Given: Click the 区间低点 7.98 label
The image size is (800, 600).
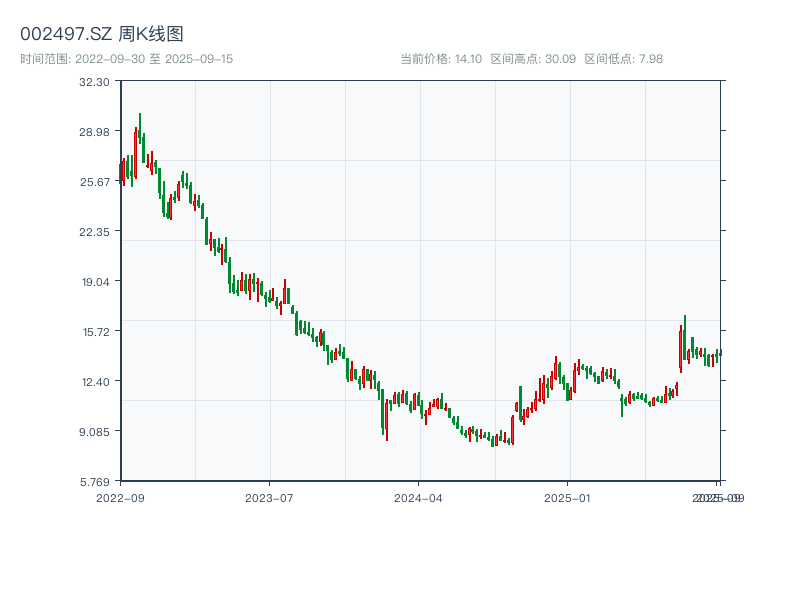Looking at the screenshot, I should (x=623, y=59).
